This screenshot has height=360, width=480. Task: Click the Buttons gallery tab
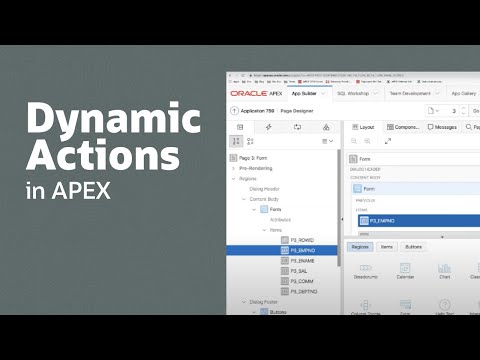[413, 247]
